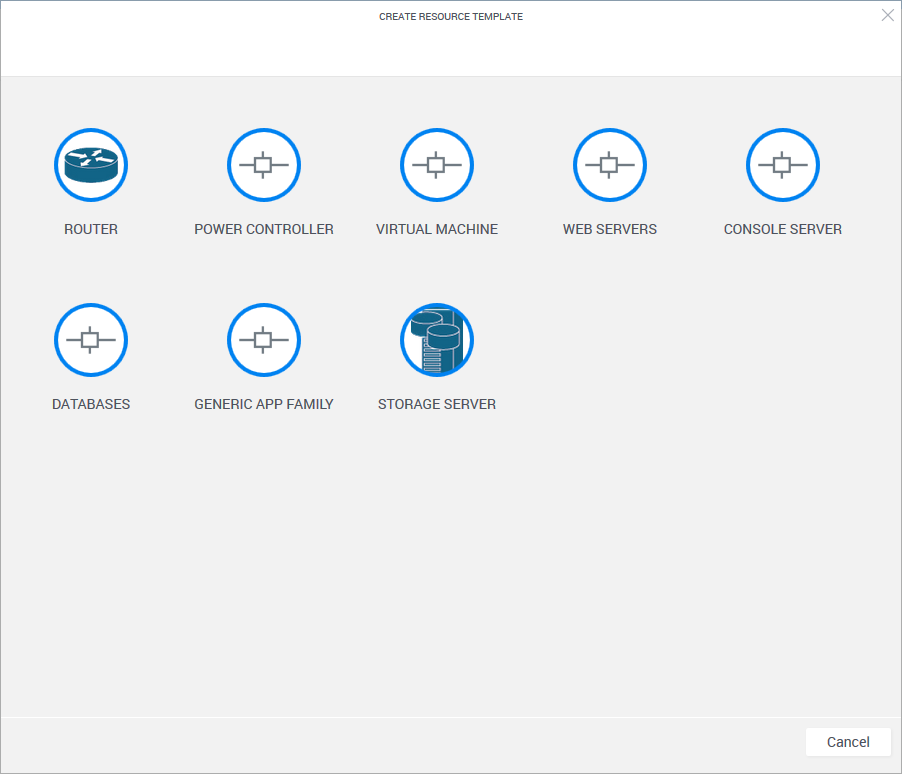Select the Router template icon
The height and width of the screenshot is (774, 902).
click(x=91, y=165)
